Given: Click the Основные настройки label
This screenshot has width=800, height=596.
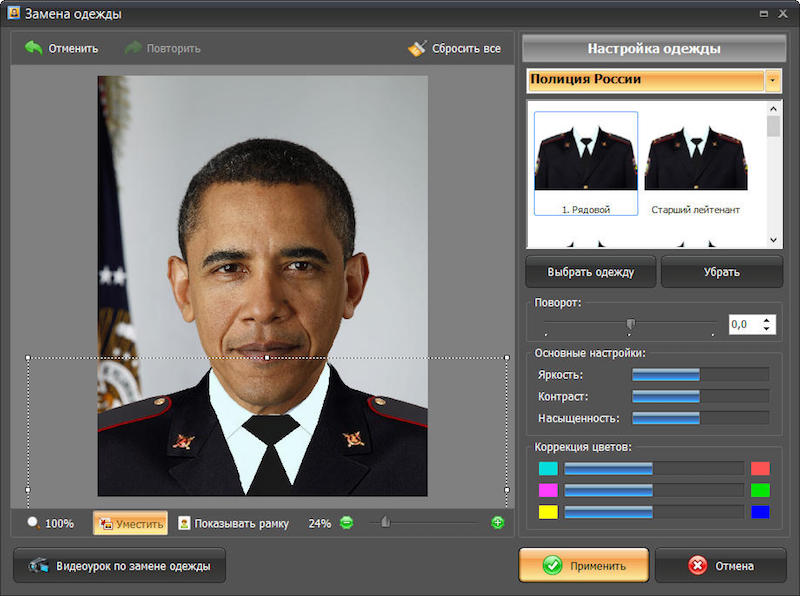Looking at the screenshot, I should 590,353.
